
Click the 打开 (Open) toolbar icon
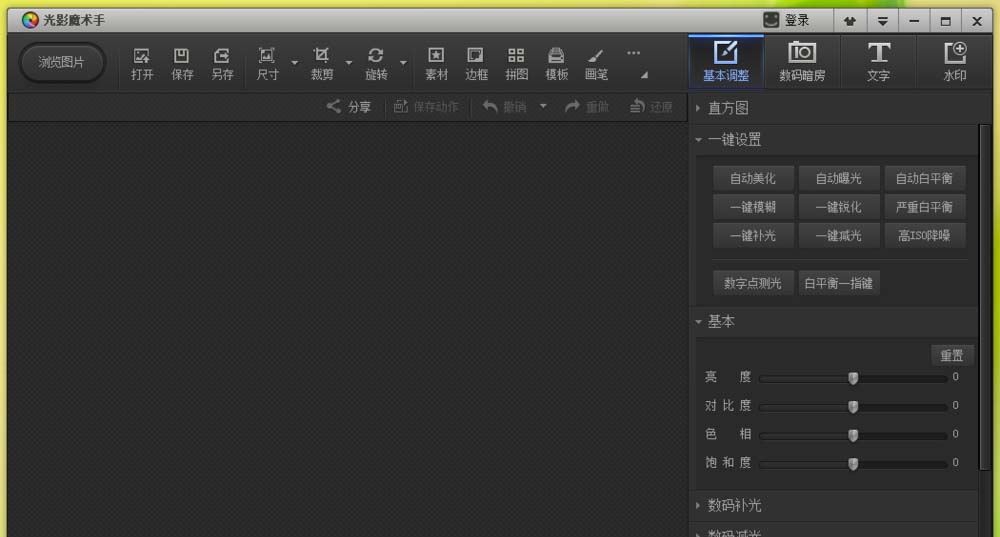pyautogui.click(x=142, y=64)
